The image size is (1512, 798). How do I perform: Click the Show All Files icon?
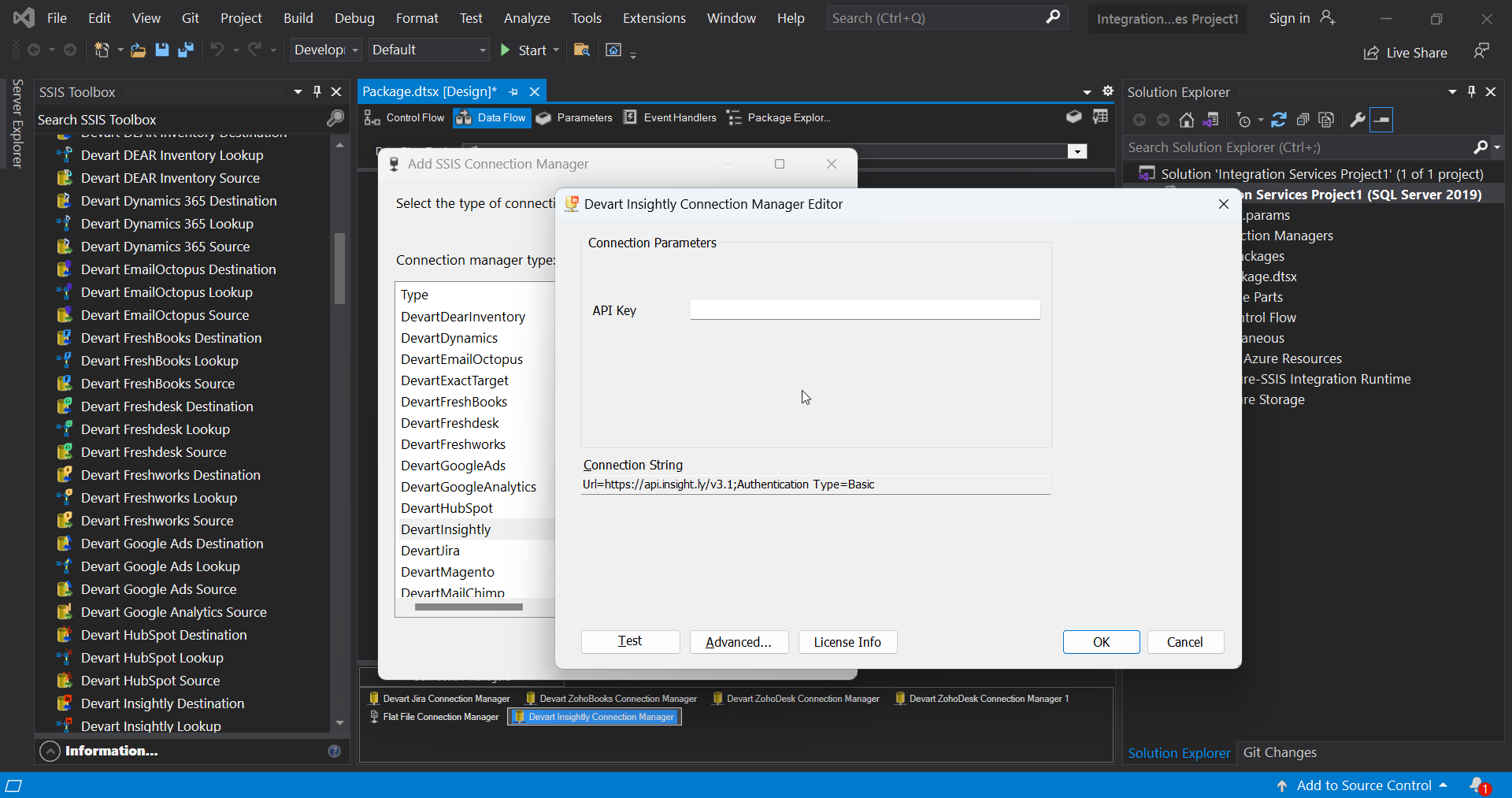pos(1326,120)
